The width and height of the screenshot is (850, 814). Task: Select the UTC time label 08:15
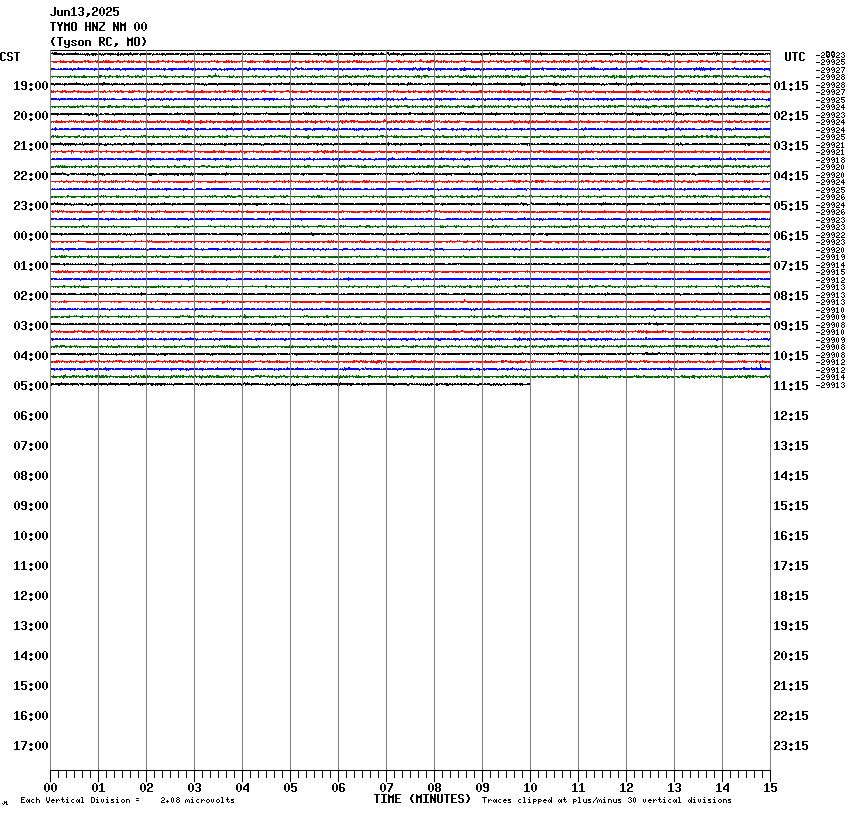pyautogui.click(x=791, y=295)
